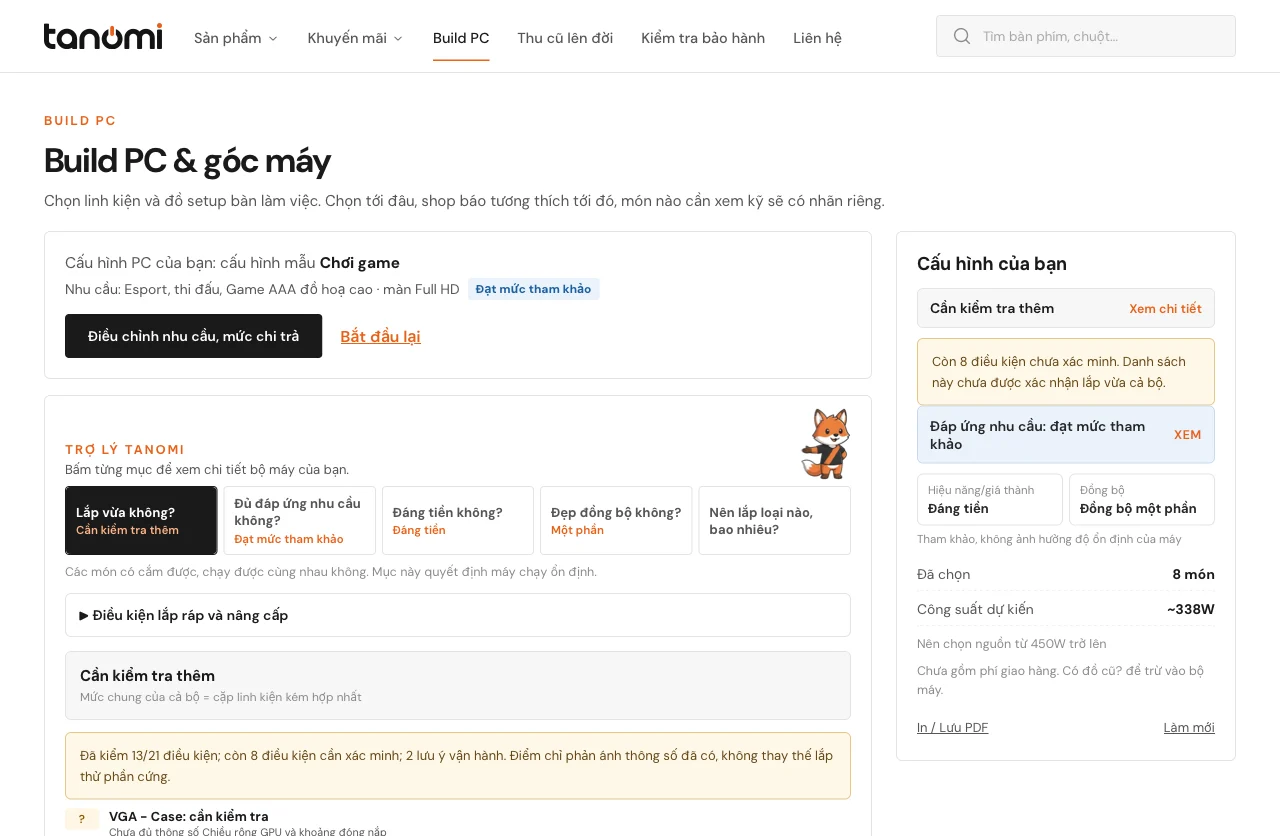Screen dimensions: 1280x836
Task: Click Điều chỉnh nhu cầu, mức chi trả button
Action: pos(193,336)
